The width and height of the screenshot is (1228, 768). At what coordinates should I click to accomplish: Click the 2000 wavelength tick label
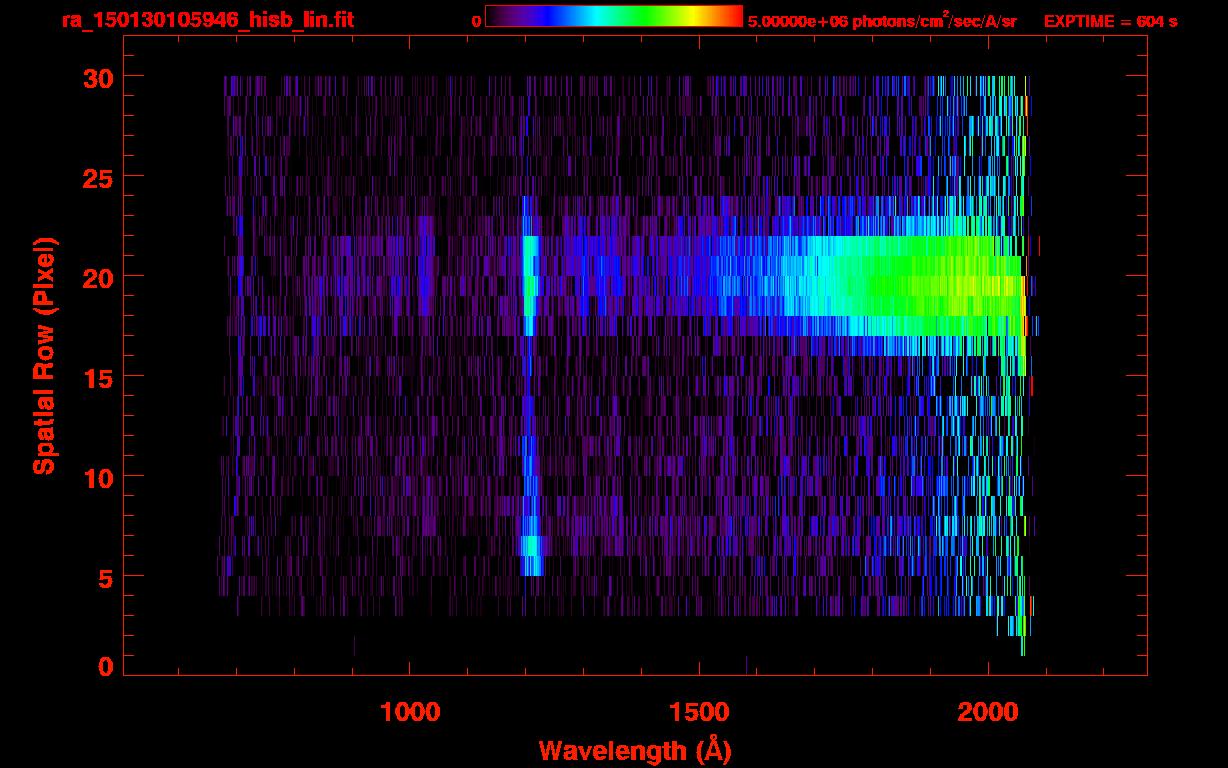click(x=988, y=712)
